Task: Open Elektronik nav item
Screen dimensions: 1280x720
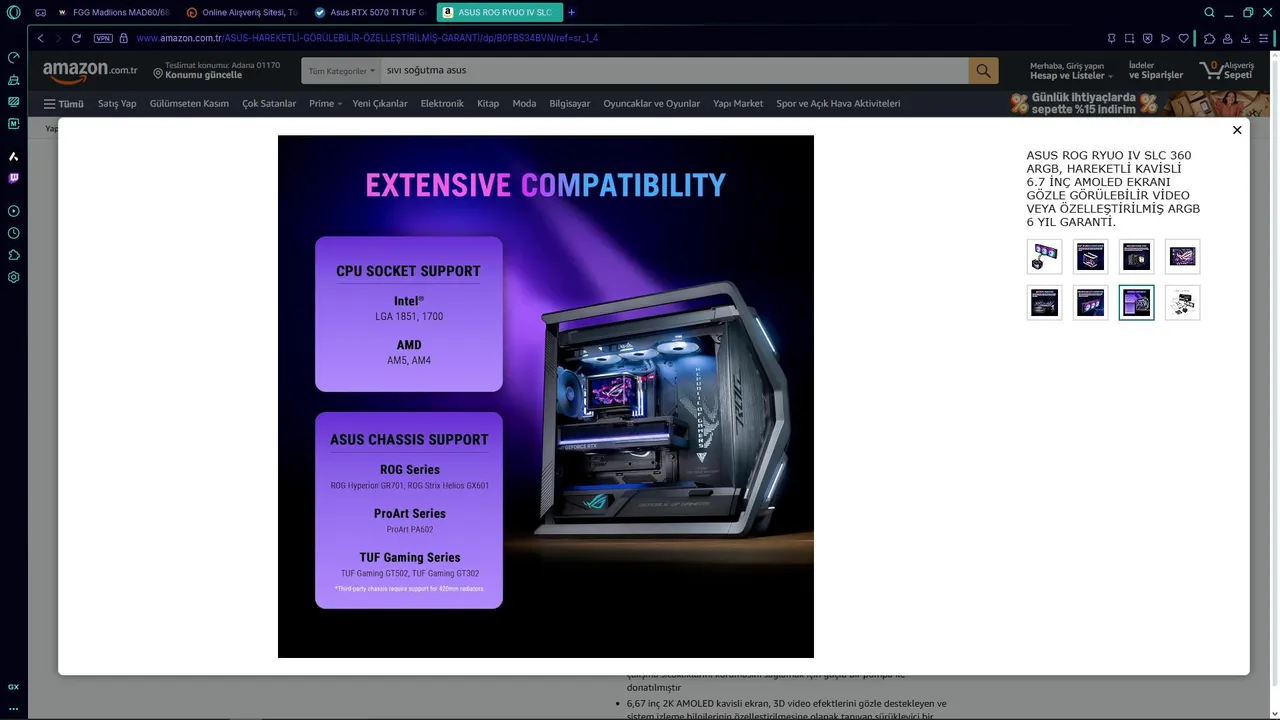Action: pos(442,103)
